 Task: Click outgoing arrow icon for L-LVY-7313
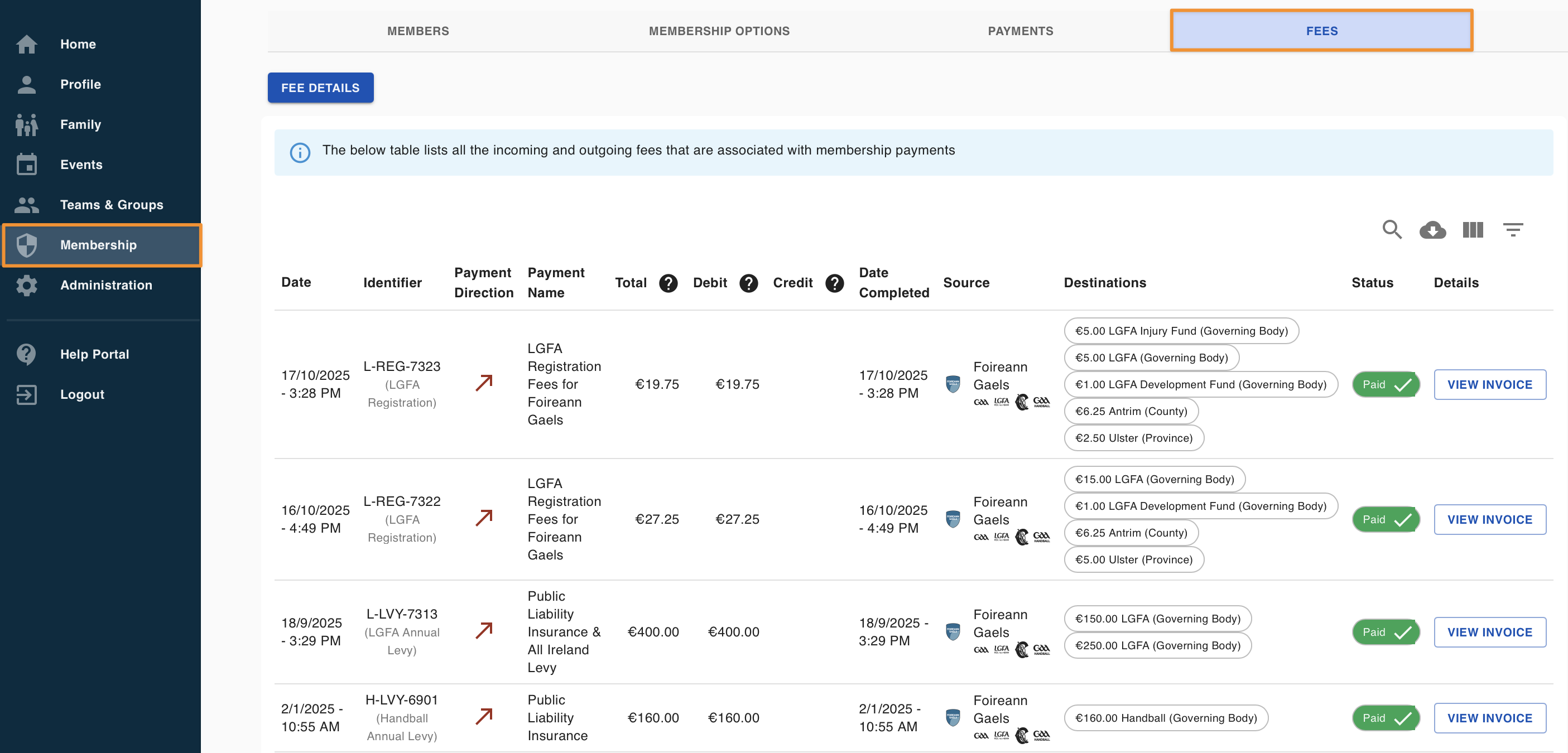point(484,631)
